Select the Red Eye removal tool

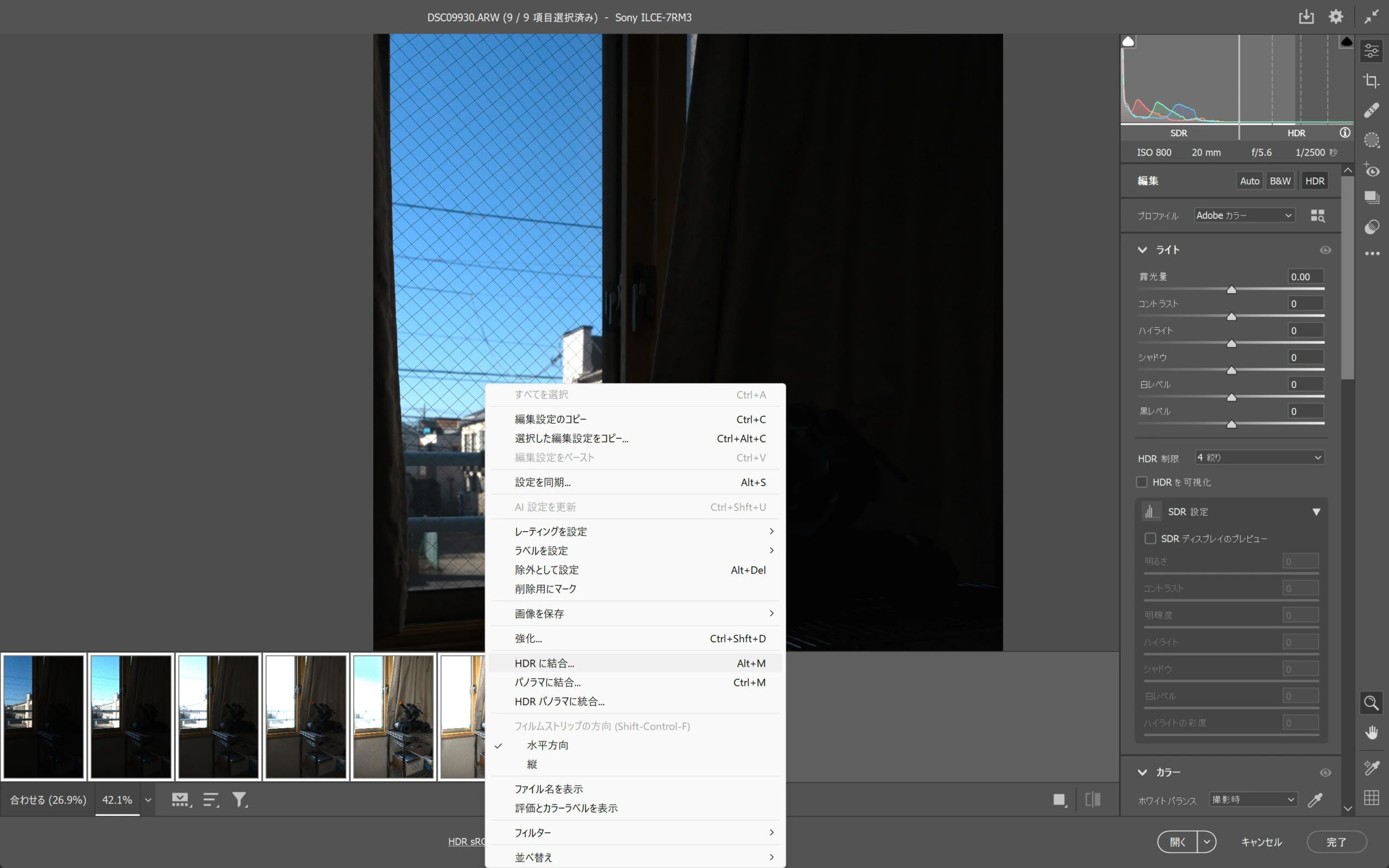[1371, 170]
